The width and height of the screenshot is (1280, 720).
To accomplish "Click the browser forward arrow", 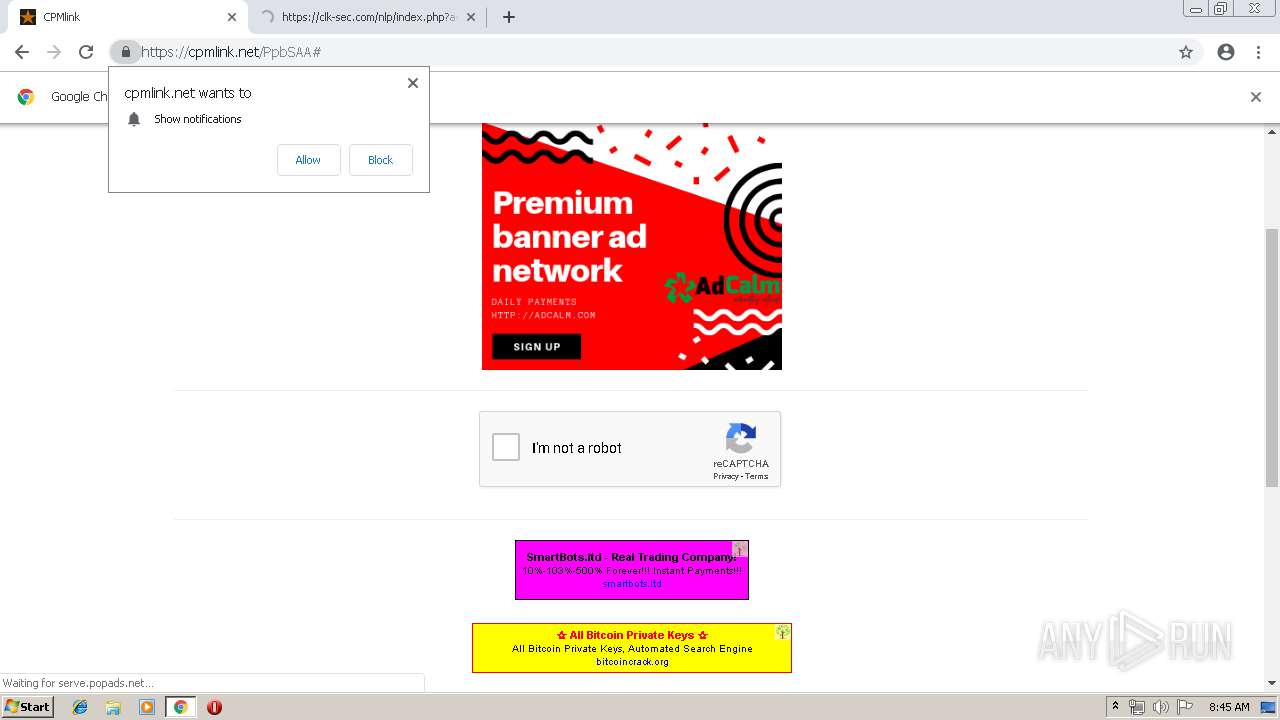I will pos(54,52).
